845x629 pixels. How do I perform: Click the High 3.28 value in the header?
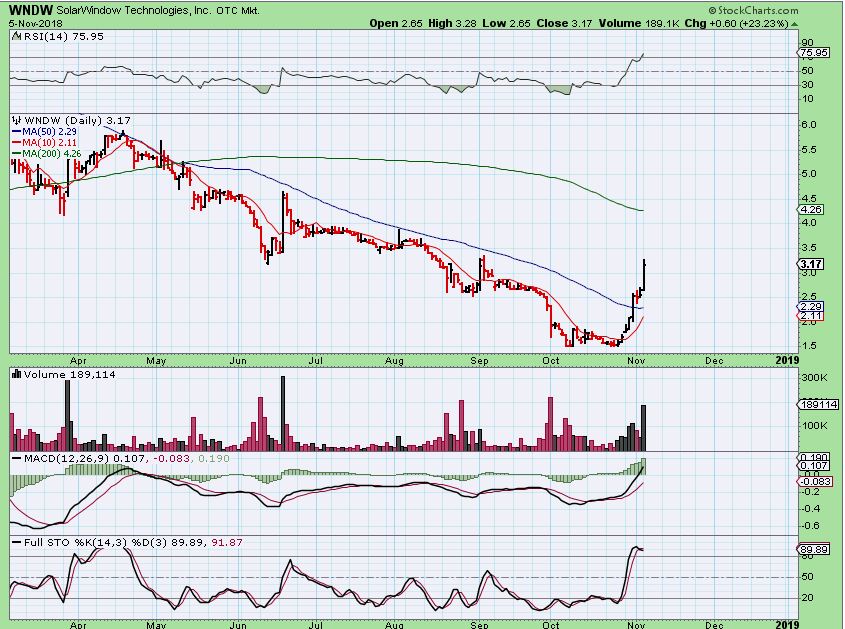(x=453, y=24)
